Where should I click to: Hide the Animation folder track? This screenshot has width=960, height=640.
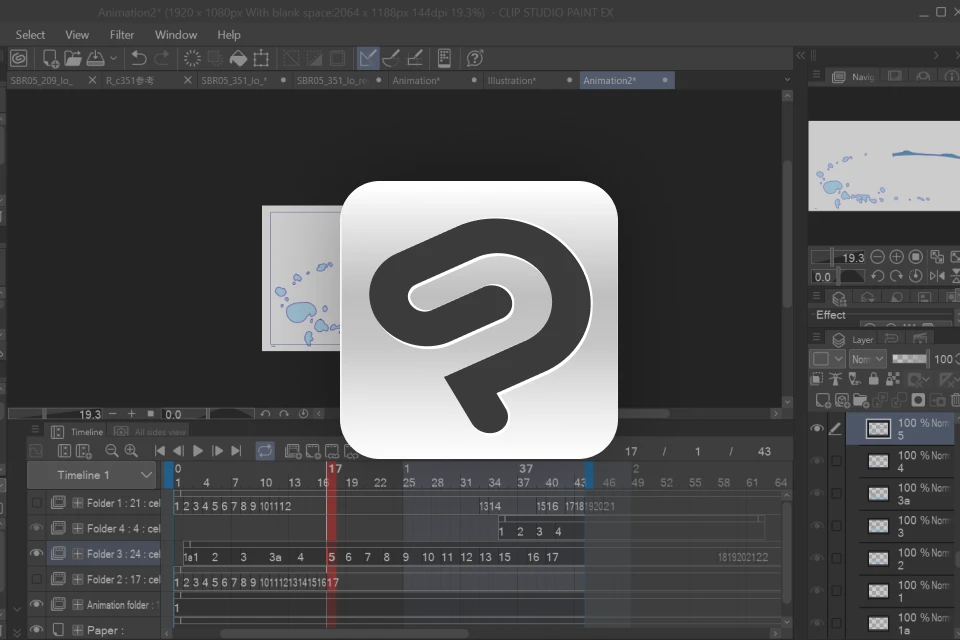point(37,604)
